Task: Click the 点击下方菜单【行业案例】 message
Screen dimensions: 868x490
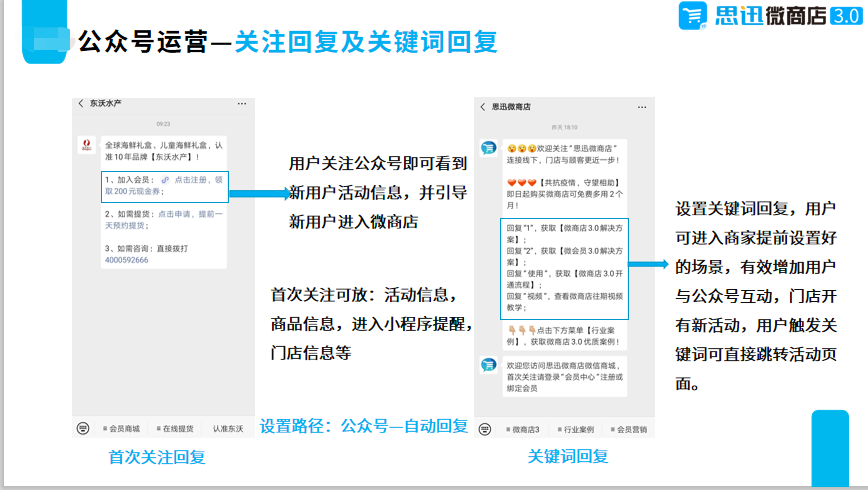Action: 564,336
